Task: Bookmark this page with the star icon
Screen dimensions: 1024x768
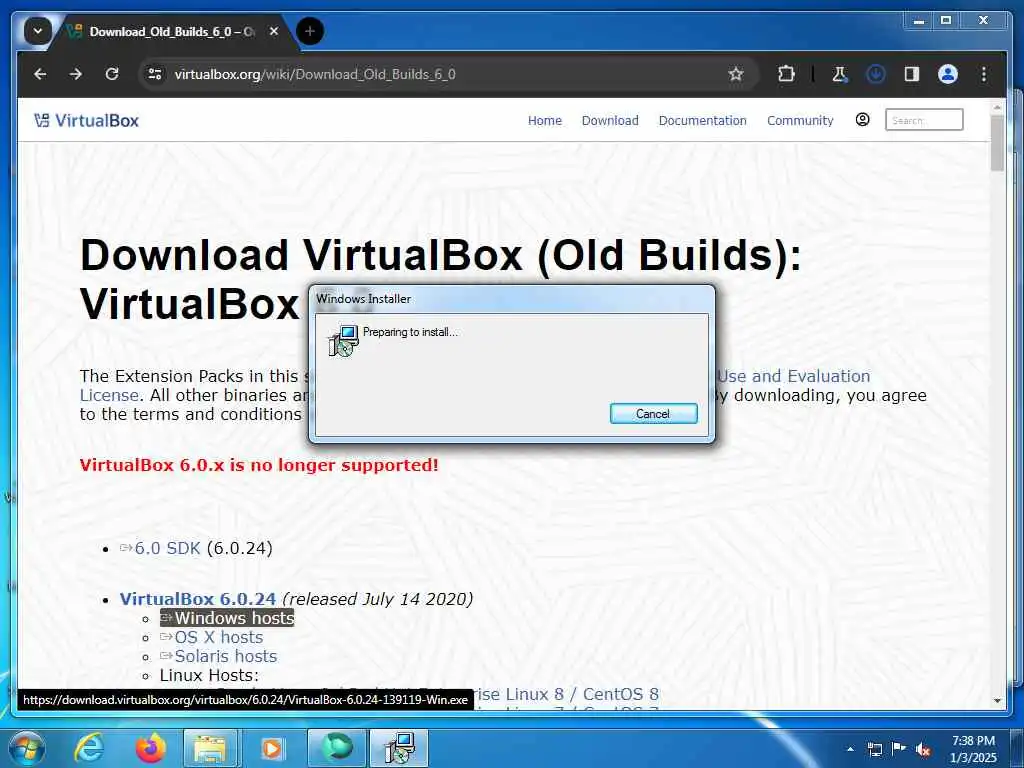Action: [x=736, y=74]
